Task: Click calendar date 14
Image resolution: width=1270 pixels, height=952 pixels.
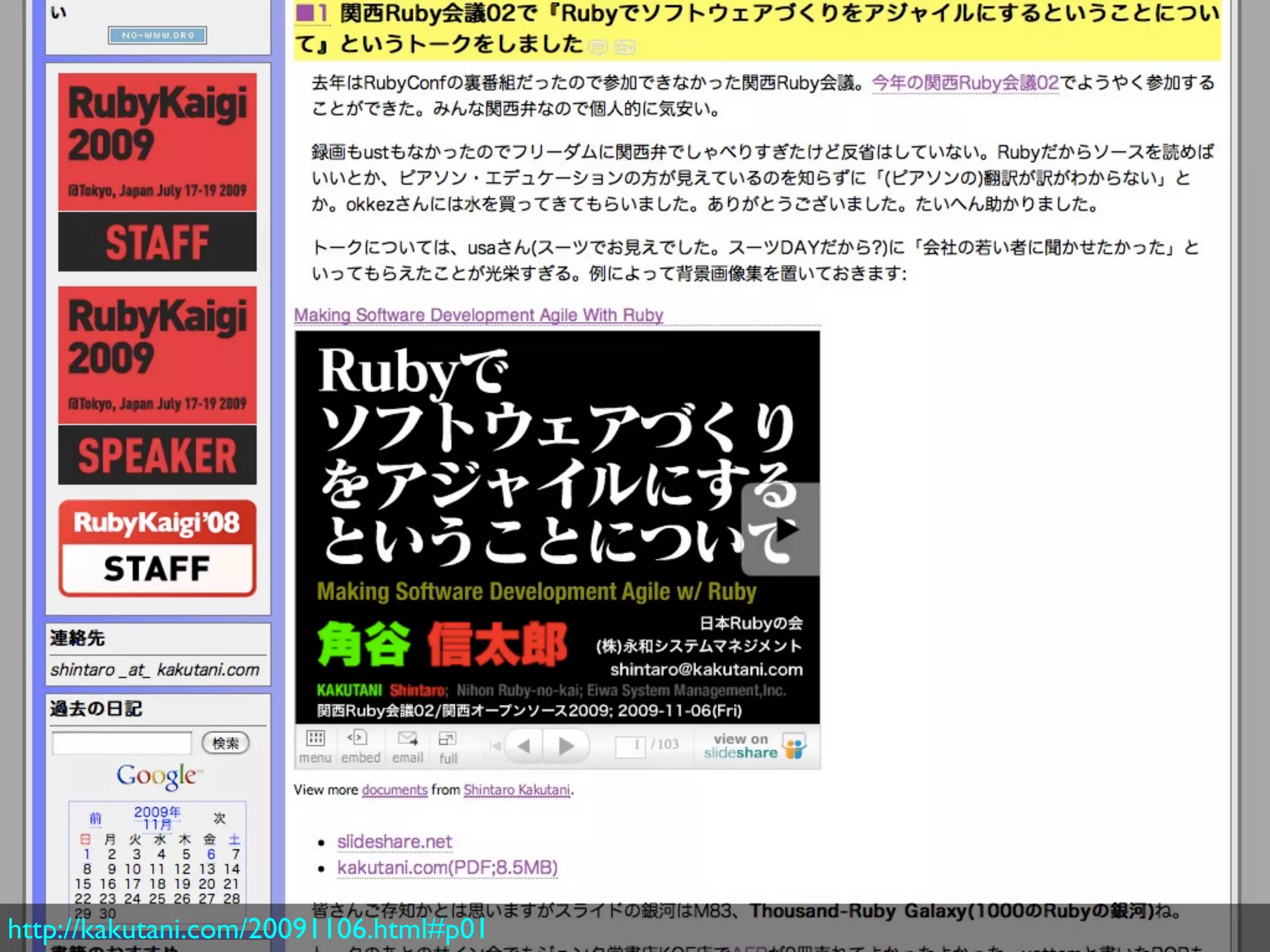Action: pos(231,869)
